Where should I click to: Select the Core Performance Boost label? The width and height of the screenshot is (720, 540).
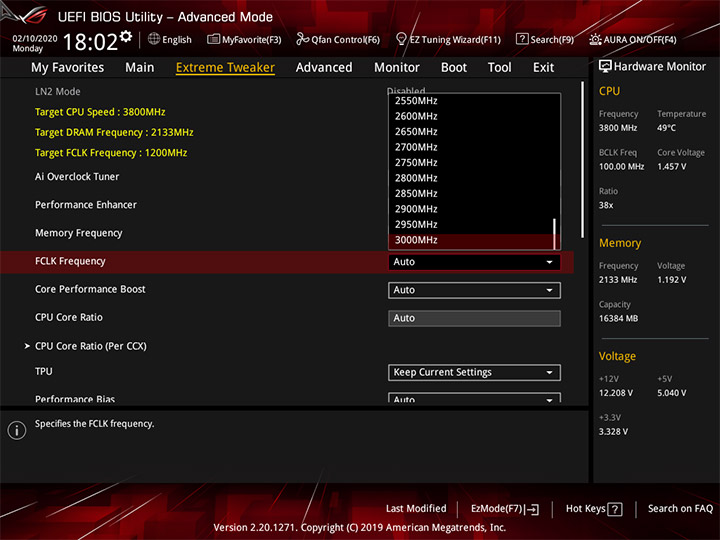90,289
